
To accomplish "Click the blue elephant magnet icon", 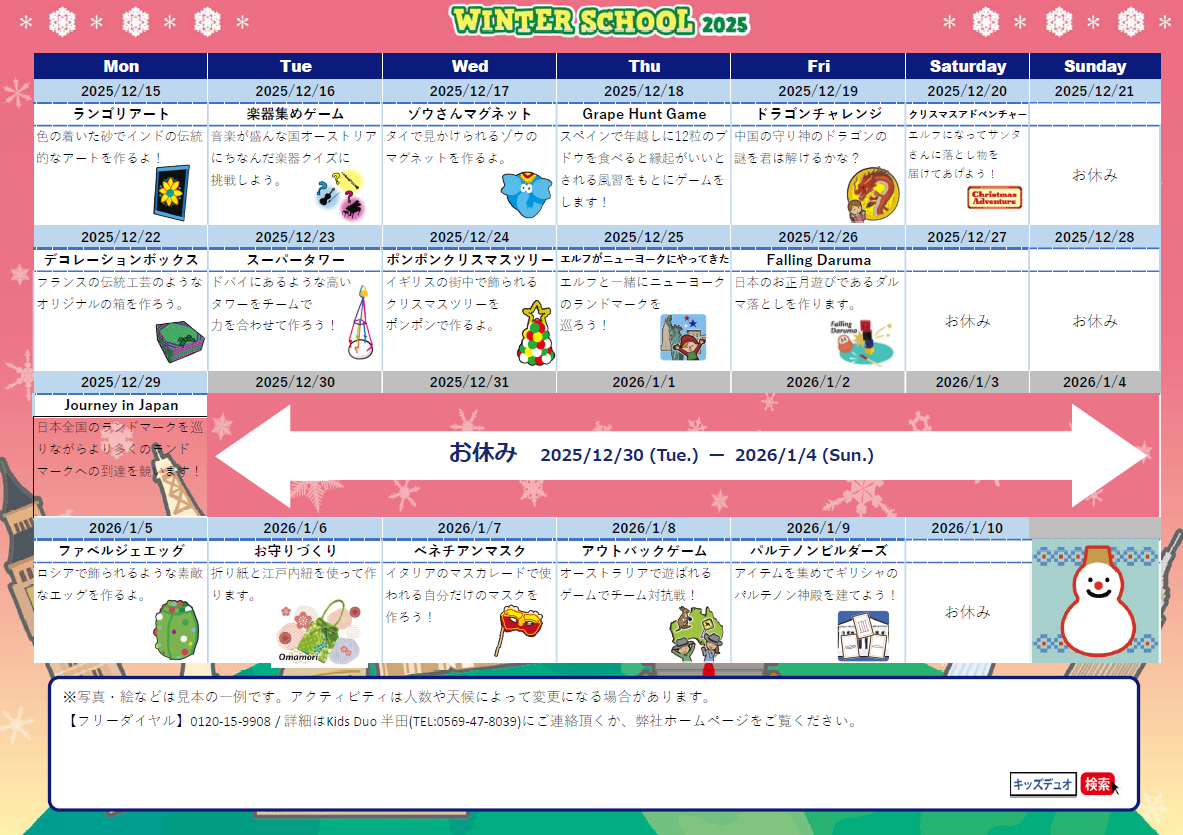I will (x=526, y=194).
